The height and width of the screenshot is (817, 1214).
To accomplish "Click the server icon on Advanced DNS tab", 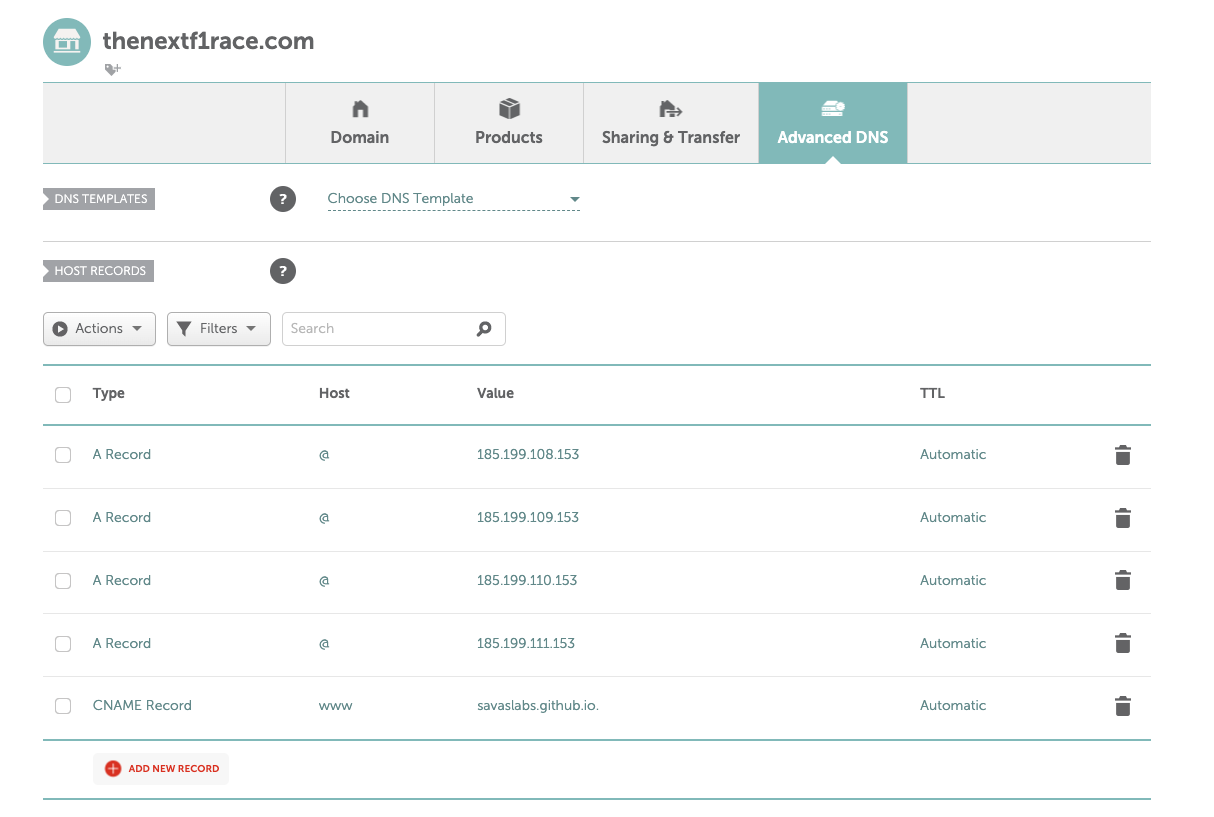I will point(832,108).
